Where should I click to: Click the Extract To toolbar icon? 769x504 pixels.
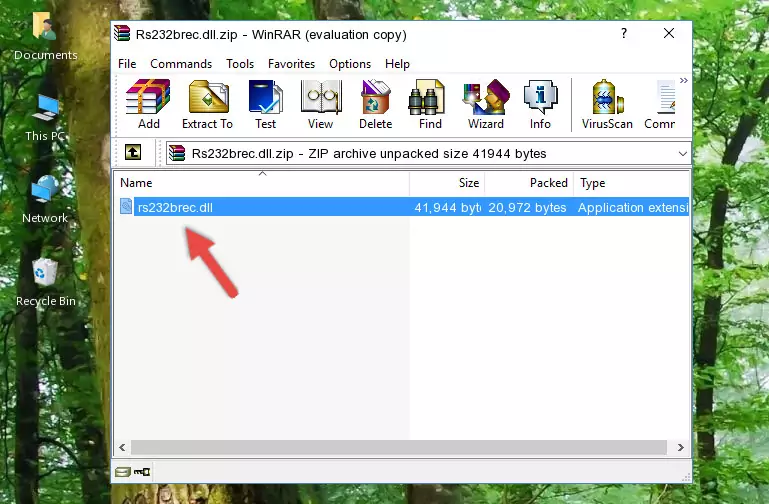coord(207,104)
